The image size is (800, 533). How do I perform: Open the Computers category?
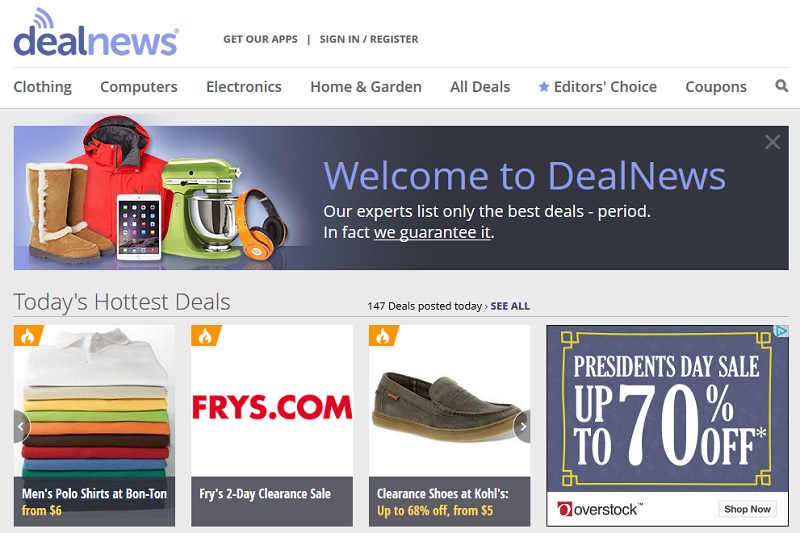pyautogui.click(x=139, y=87)
